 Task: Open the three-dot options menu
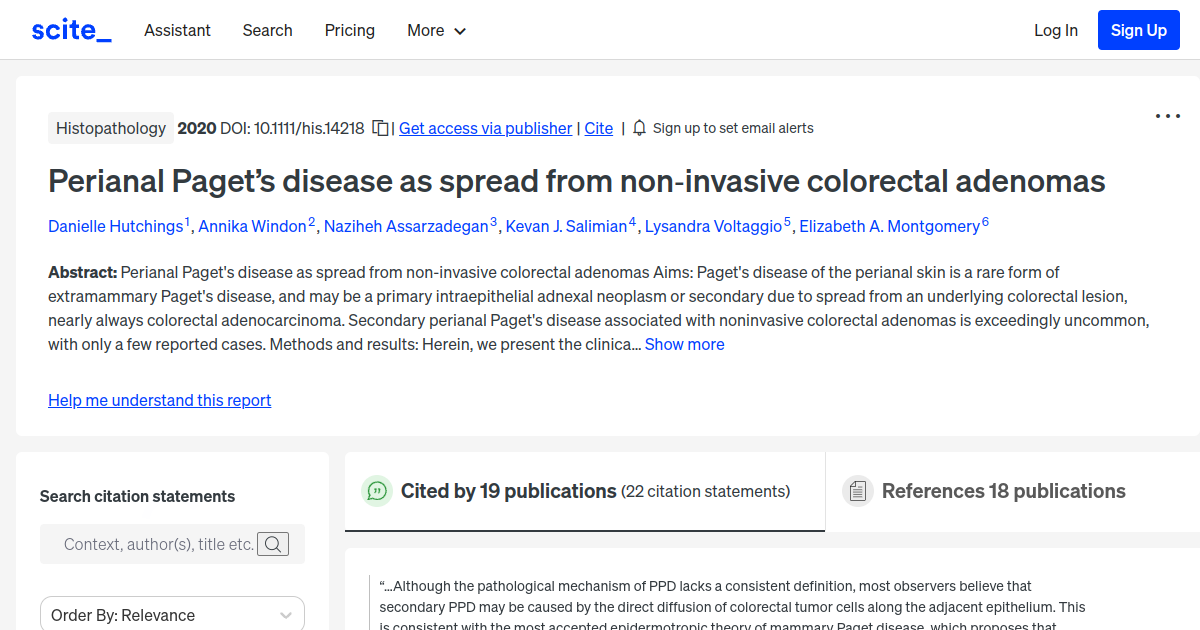point(1167,116)
